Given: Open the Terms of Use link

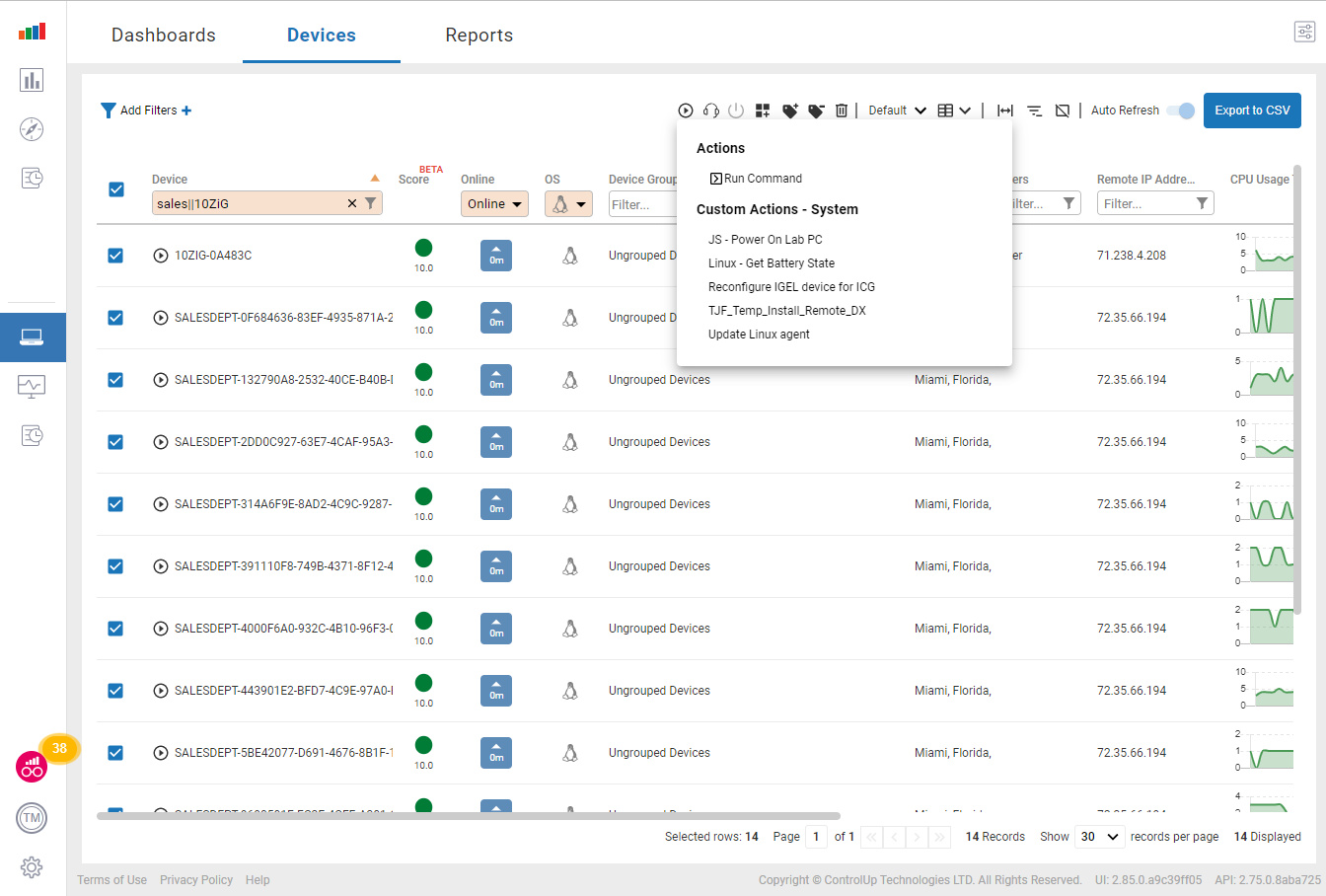Looking at the screenshot, I should point(111,880).
